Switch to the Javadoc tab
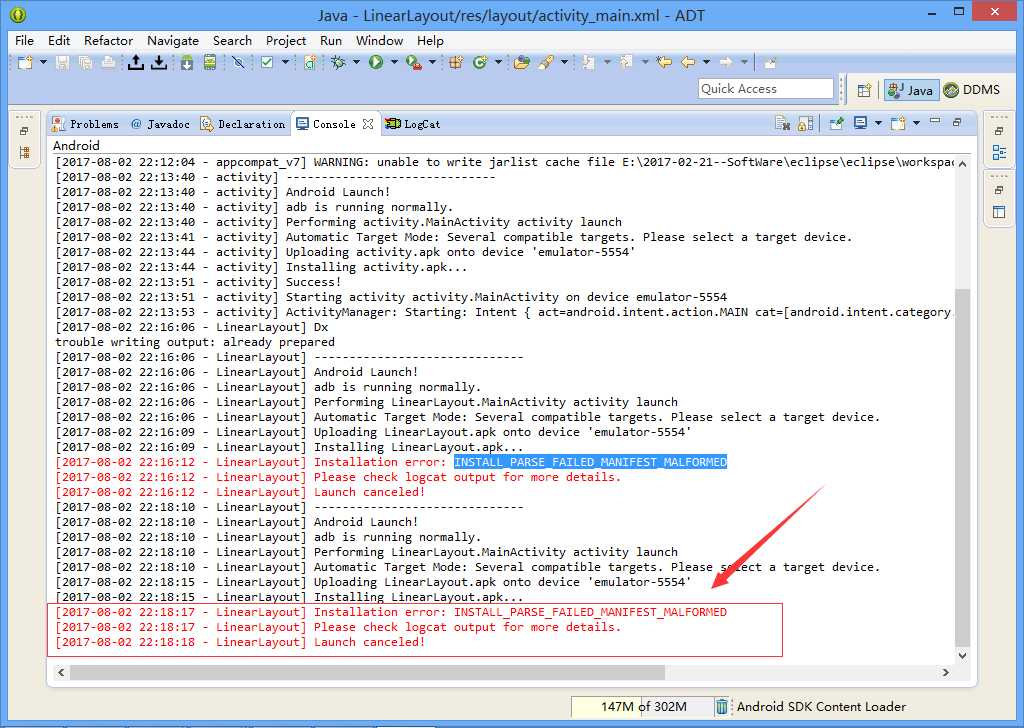The image size is (1024, 728). click(x=161, y=124)
